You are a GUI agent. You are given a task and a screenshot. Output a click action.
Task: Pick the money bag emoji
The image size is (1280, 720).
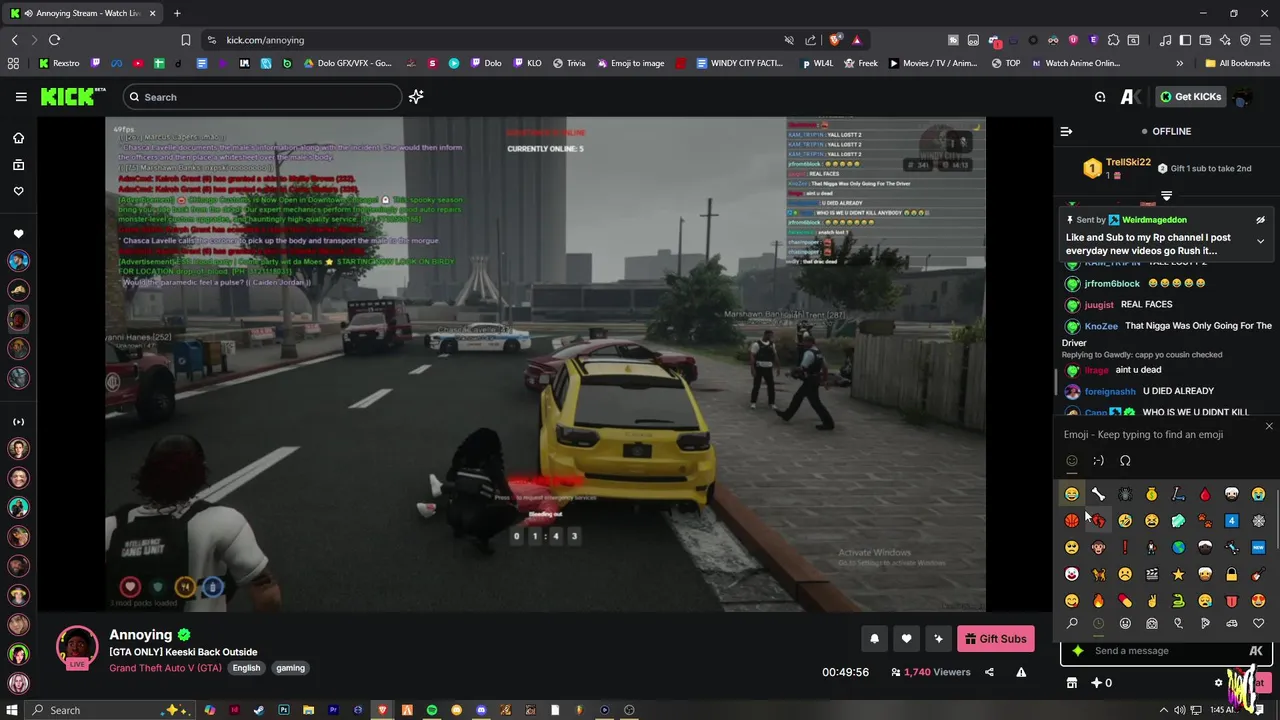tap(1152, 494)
